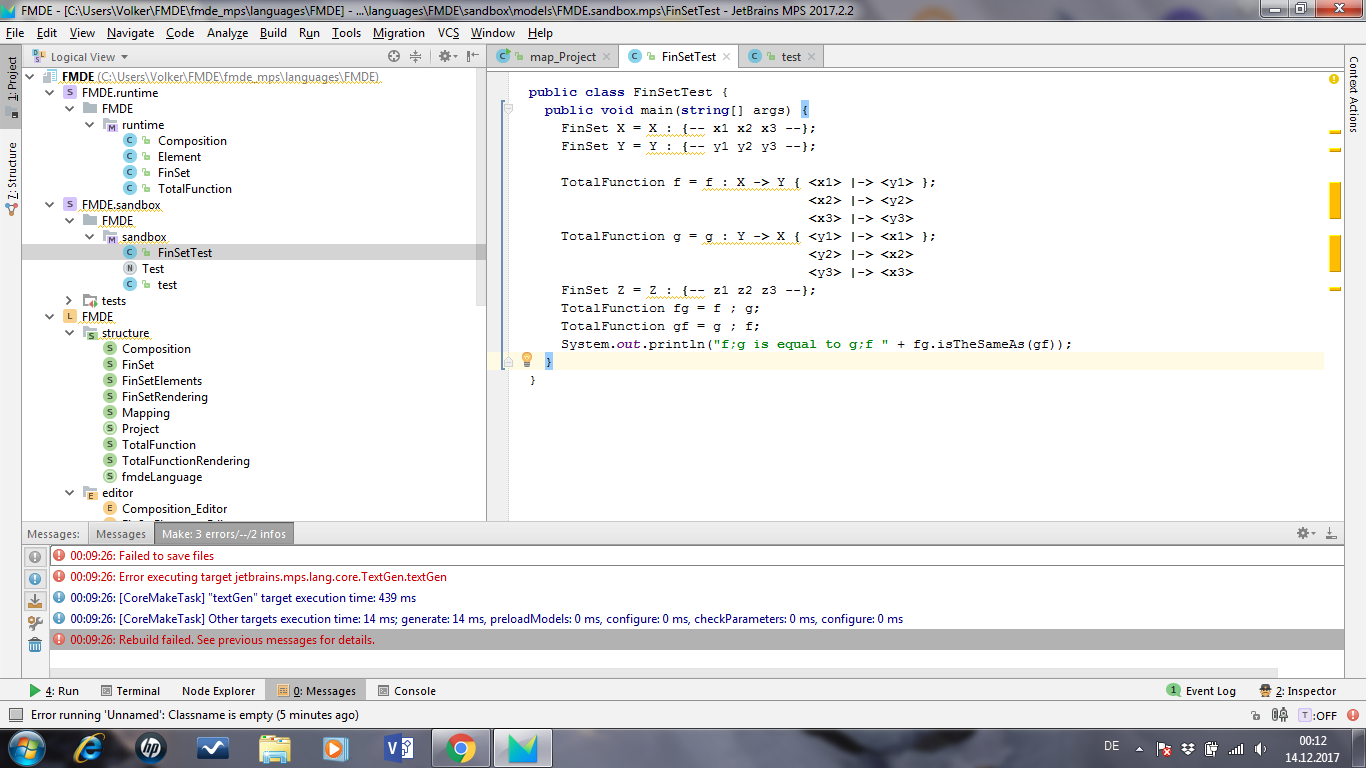
Task: Open Google Chrome from the taskbar
Action: click(x=460, y=748)
